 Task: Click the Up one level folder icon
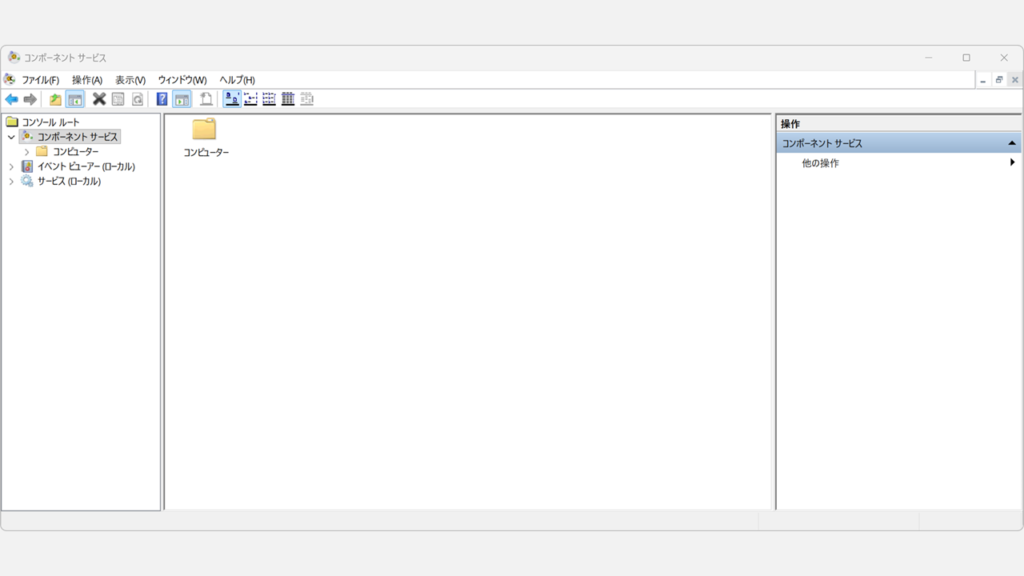(56, 99)
